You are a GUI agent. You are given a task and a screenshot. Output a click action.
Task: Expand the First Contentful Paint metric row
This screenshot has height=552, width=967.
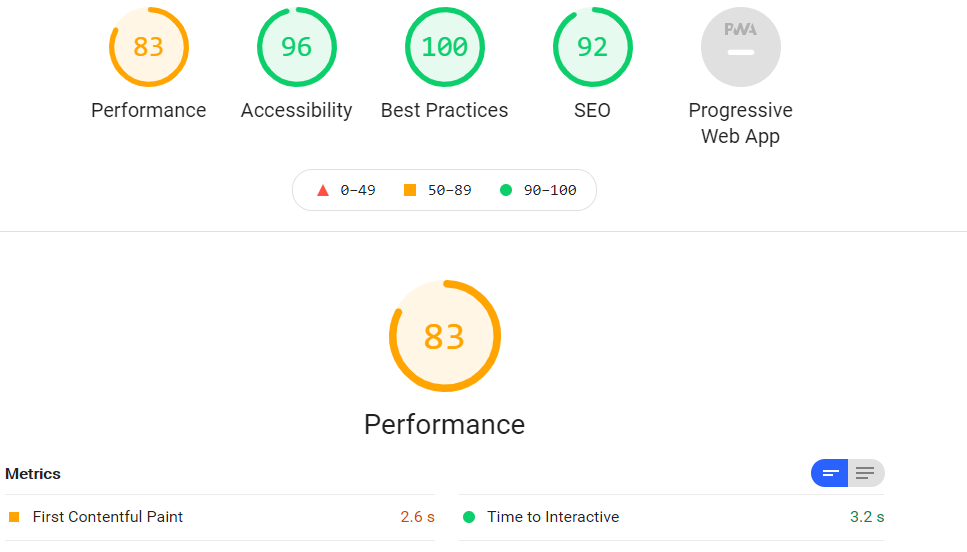click(x=220, y=517)
